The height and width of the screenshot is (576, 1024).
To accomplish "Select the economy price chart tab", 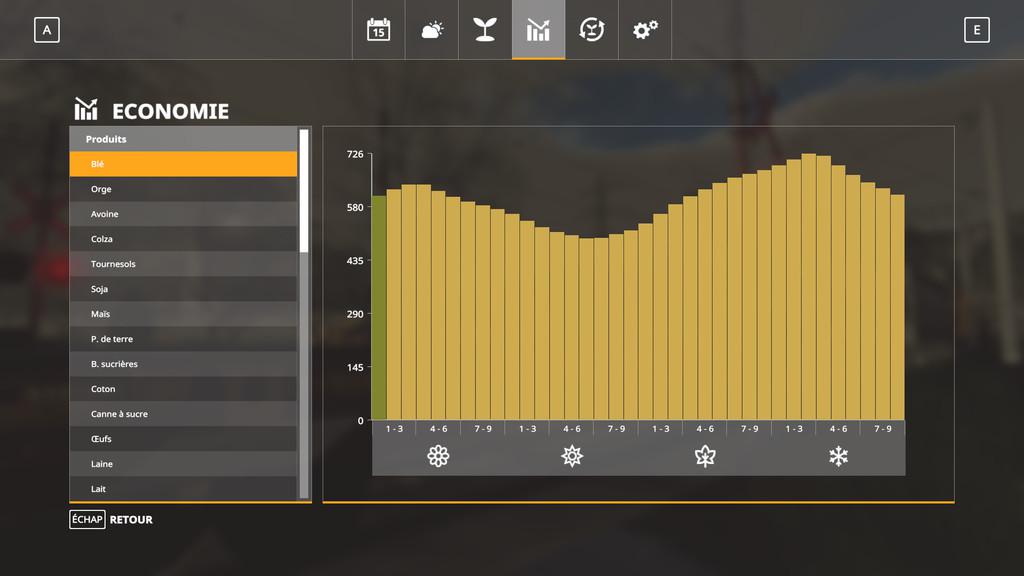I will [538, 30].
